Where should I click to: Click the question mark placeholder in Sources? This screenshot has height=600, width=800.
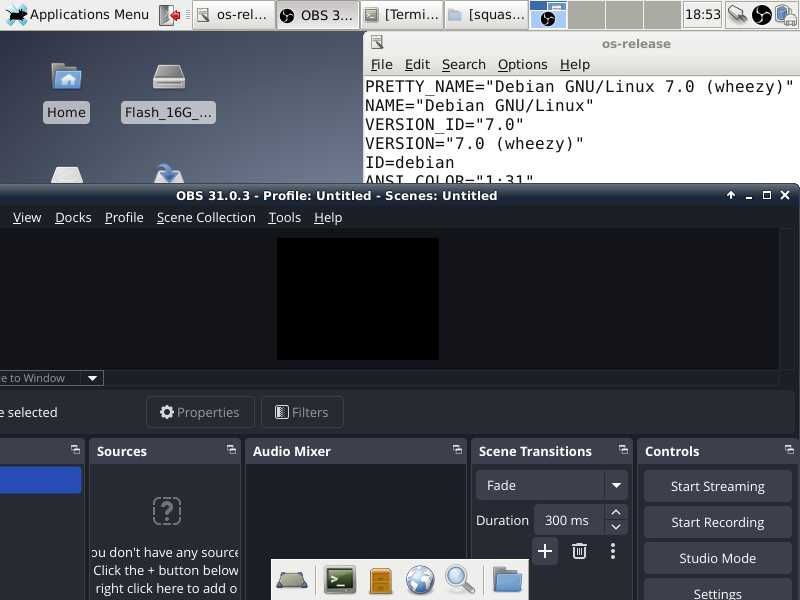click(x=167, y=511)
